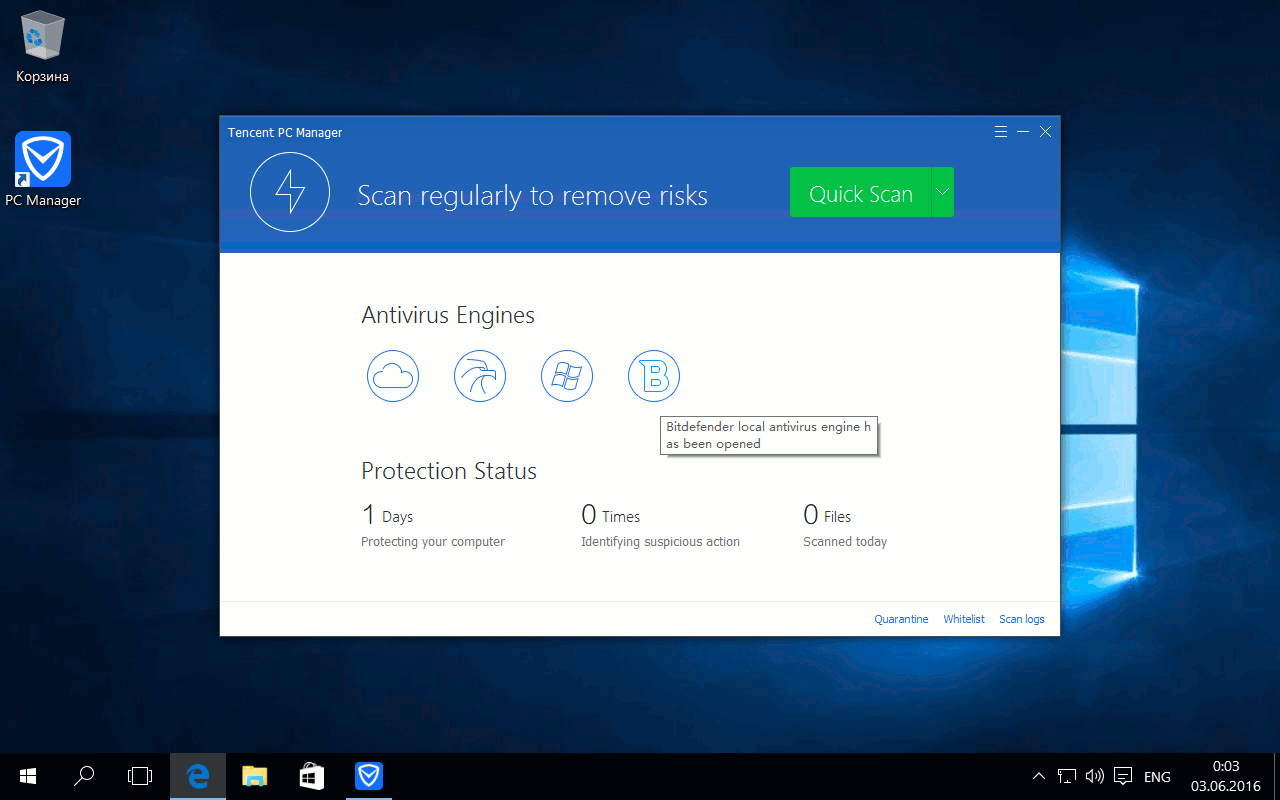Show hidden system tray icons
1280x800 pixels.
point(1040,776)
